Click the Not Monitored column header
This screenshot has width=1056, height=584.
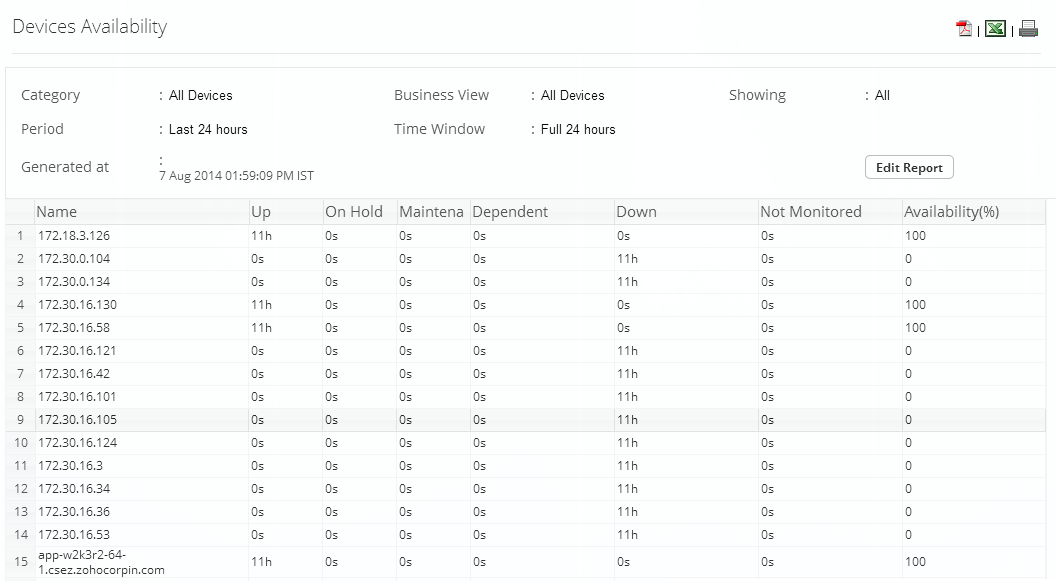tap(810, 212)
